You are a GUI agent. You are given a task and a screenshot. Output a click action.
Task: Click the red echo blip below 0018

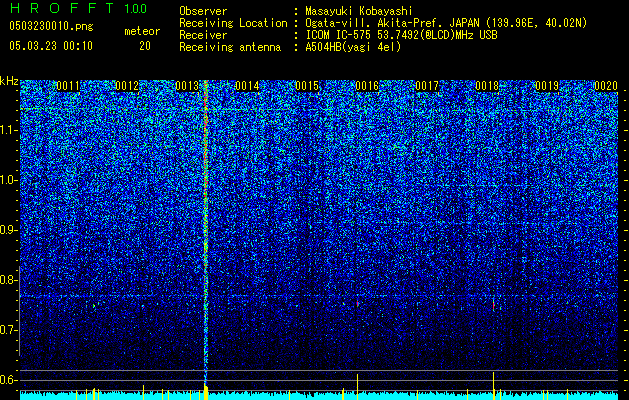click(x=493, y=305)
